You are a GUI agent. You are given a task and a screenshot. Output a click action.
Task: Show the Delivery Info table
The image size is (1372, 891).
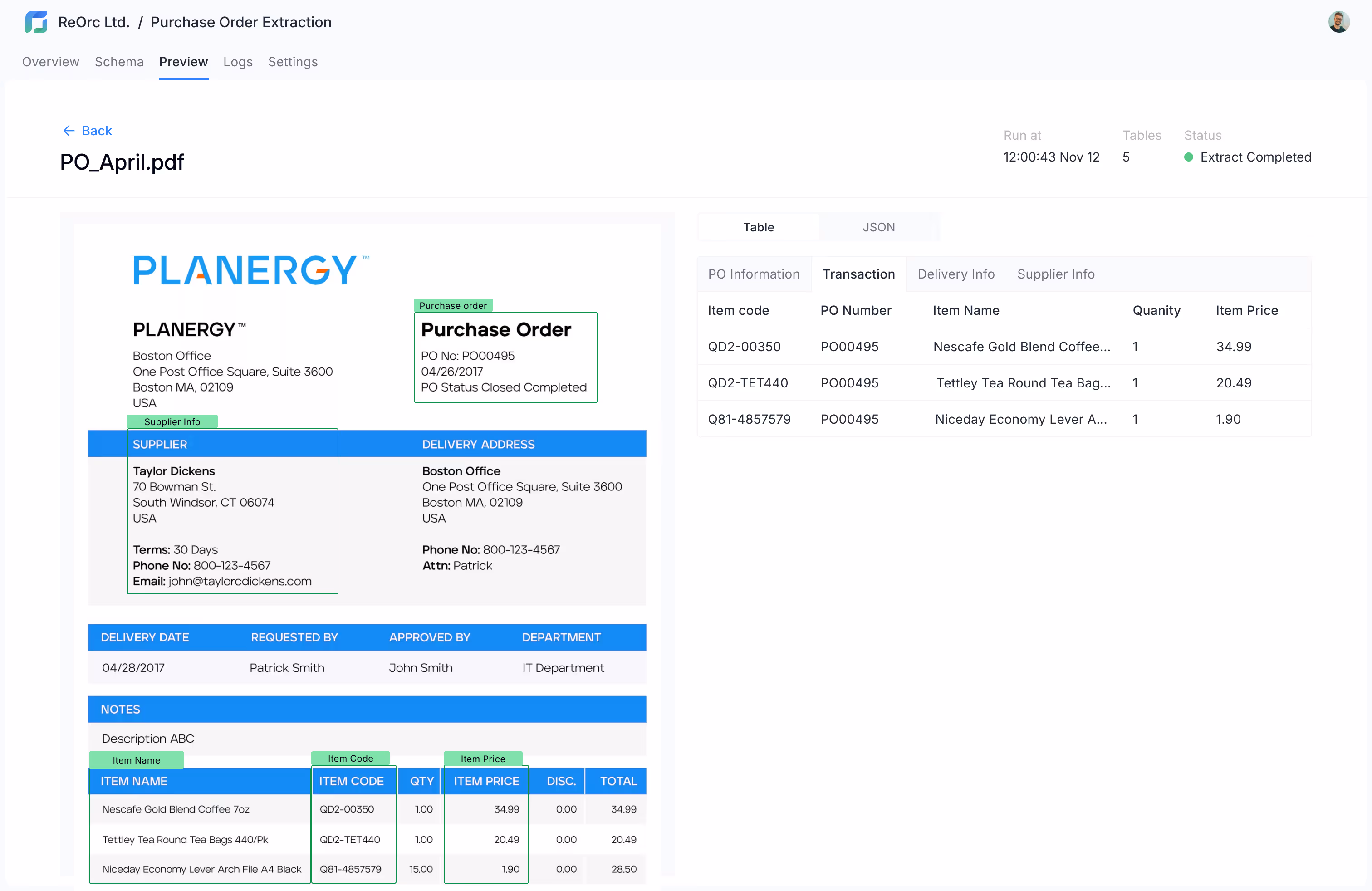tap(956, 274)
